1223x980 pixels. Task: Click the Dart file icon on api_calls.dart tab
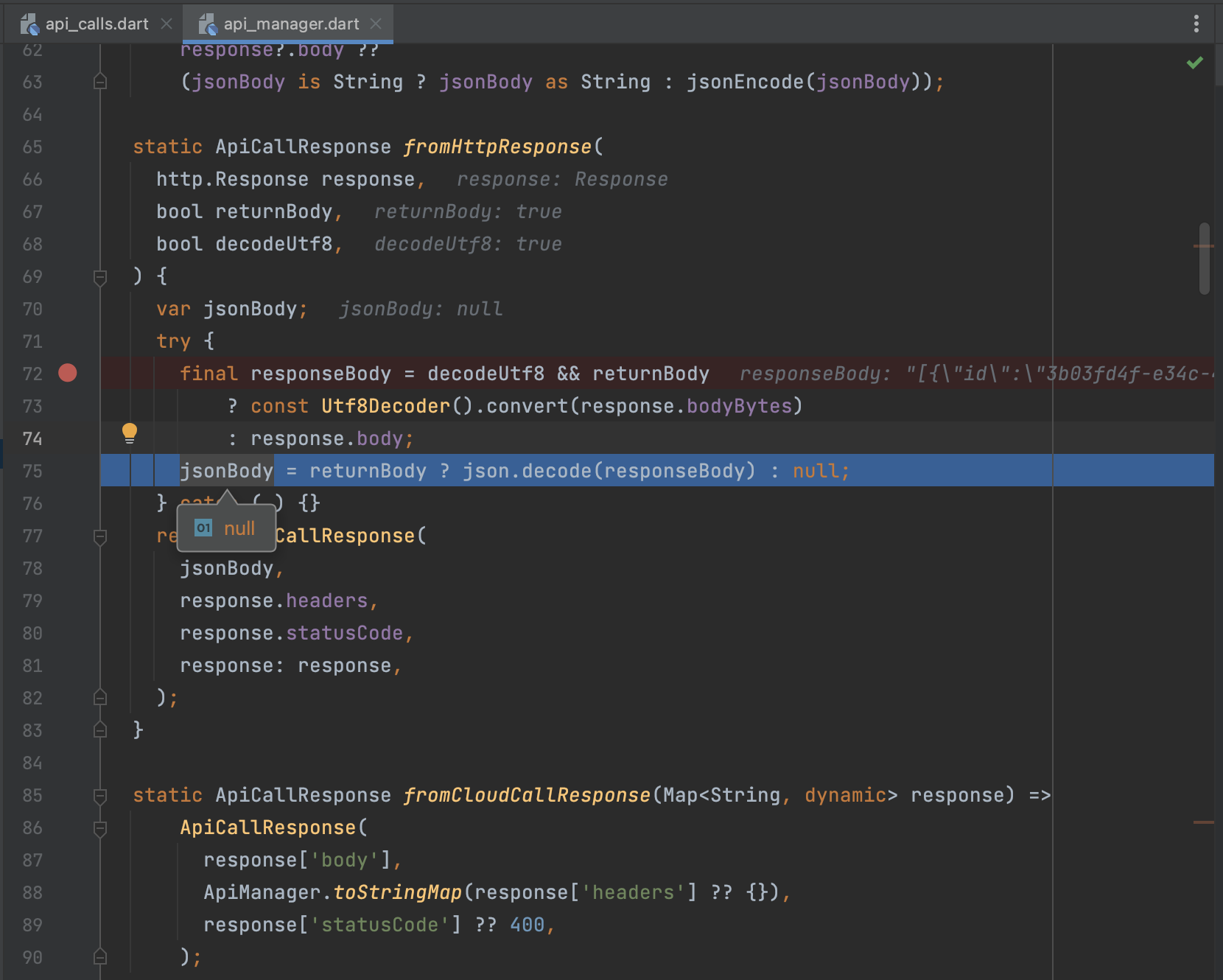[29, 23]
